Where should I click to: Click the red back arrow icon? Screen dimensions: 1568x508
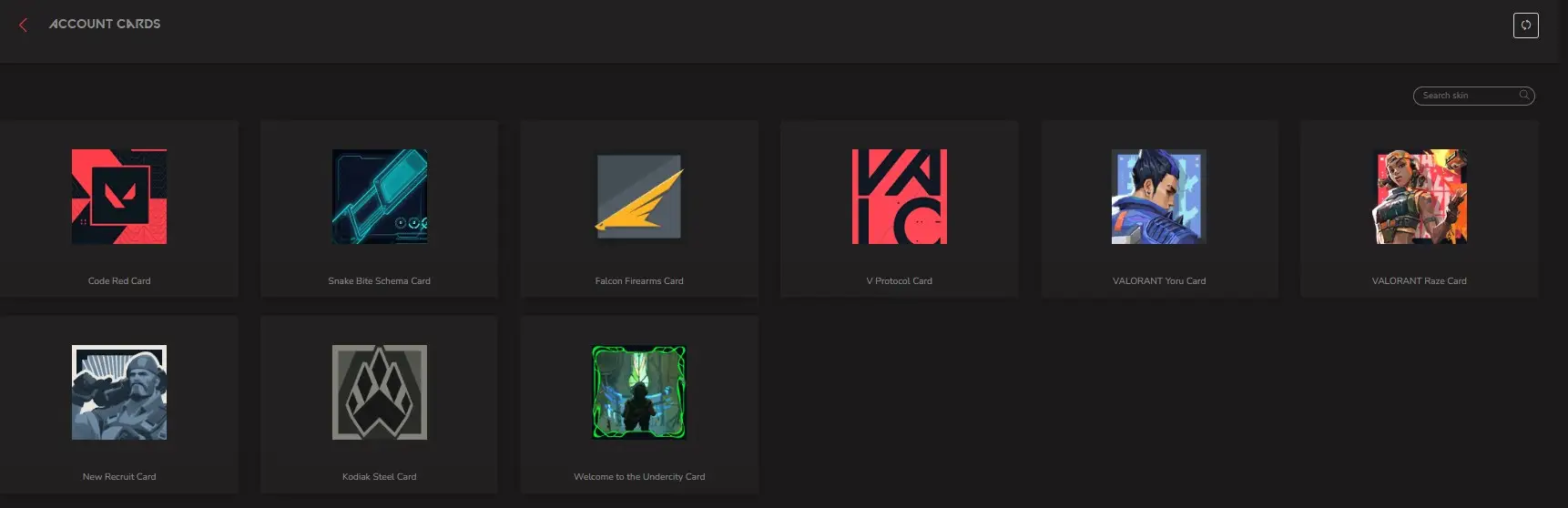[x=24, y=25]
